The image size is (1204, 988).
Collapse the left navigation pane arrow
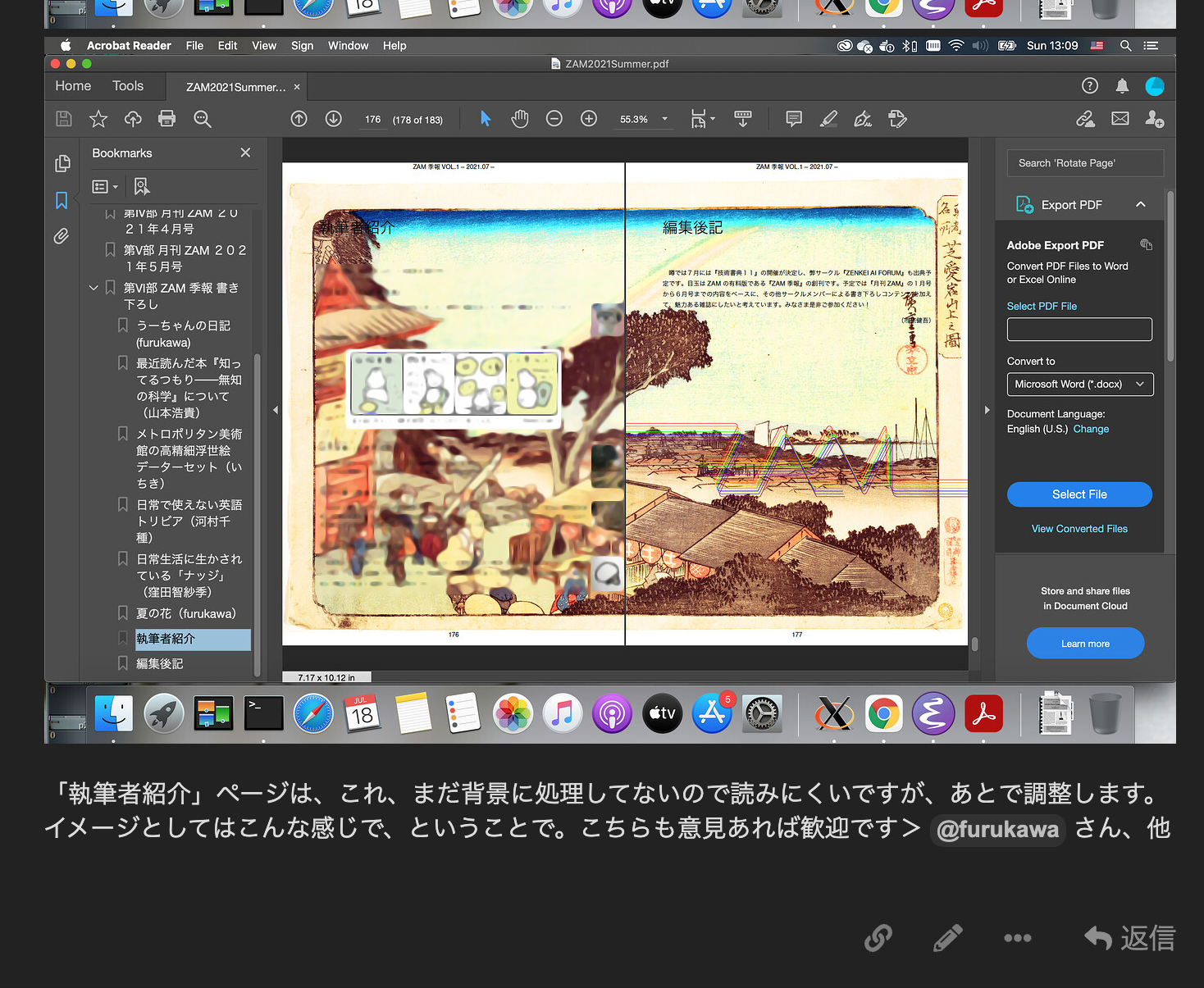[x=276, y=410]
